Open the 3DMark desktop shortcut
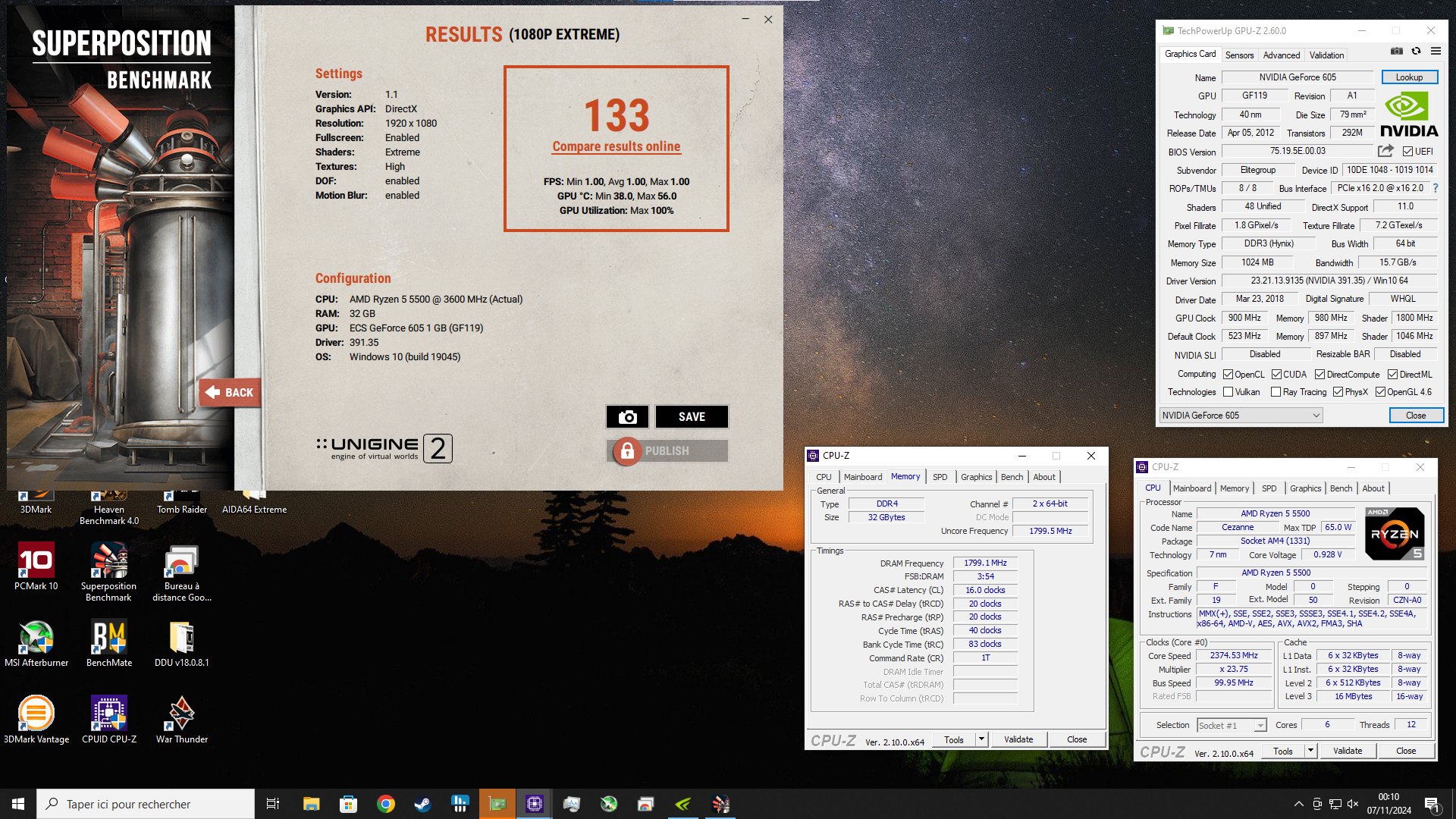1456x819 pixels. click(x=36, y=502)
